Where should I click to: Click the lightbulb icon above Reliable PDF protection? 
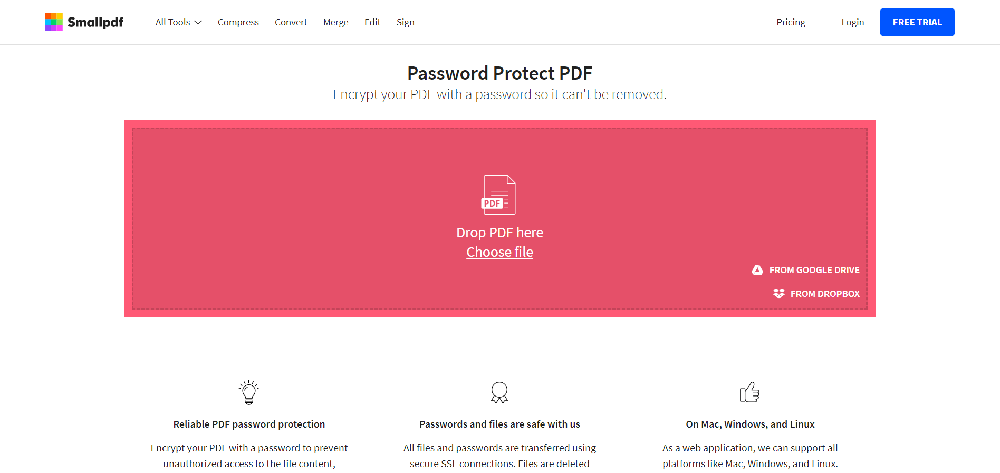tap(249, 391)
